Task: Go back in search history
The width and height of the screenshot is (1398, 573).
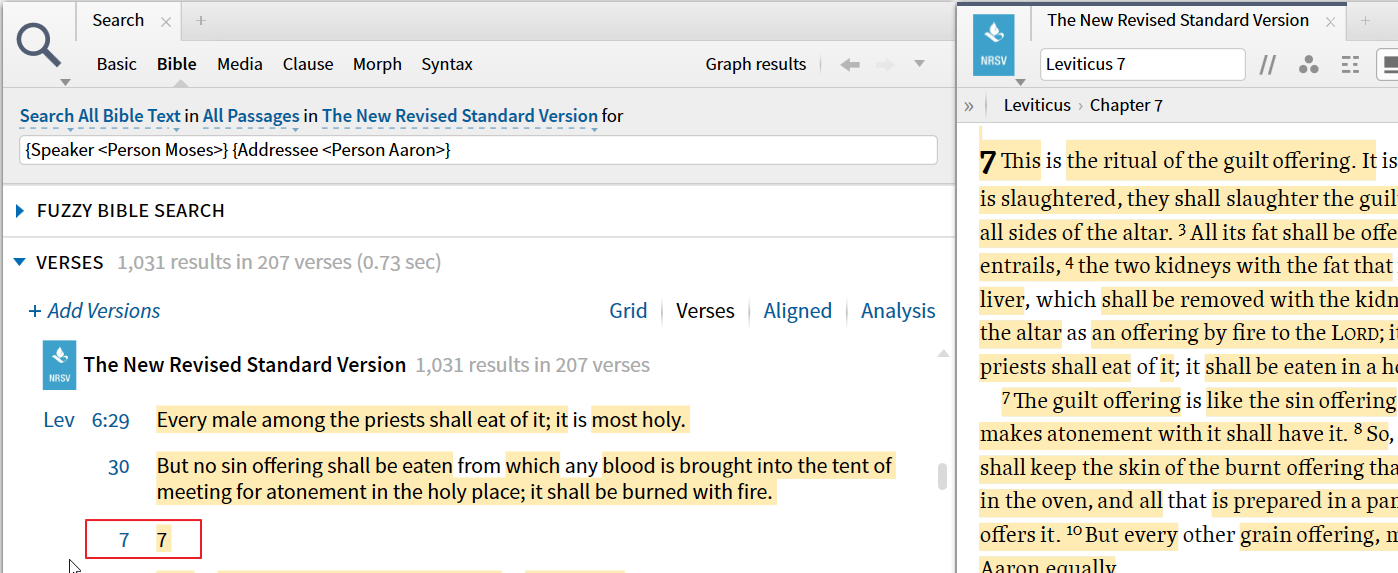Action: [x=850, y=64]
